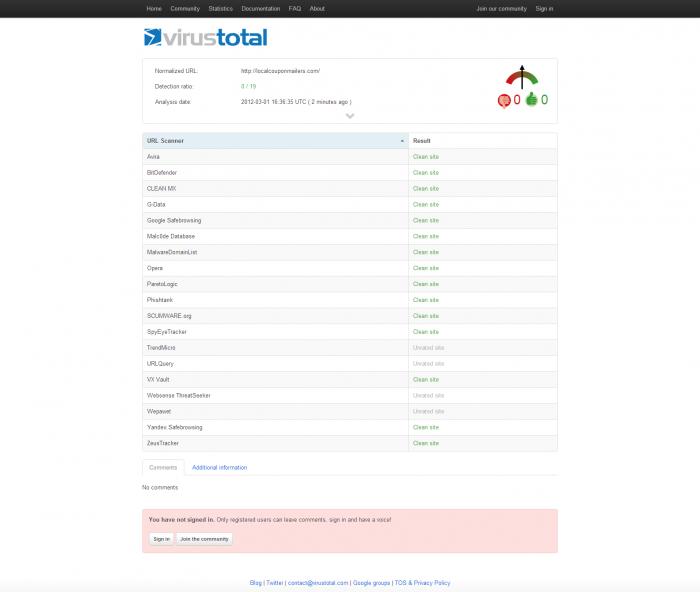Click the contact@virustotal.com link
The height and width of the screenshot is (592, 700).
(x=318, y=583)
